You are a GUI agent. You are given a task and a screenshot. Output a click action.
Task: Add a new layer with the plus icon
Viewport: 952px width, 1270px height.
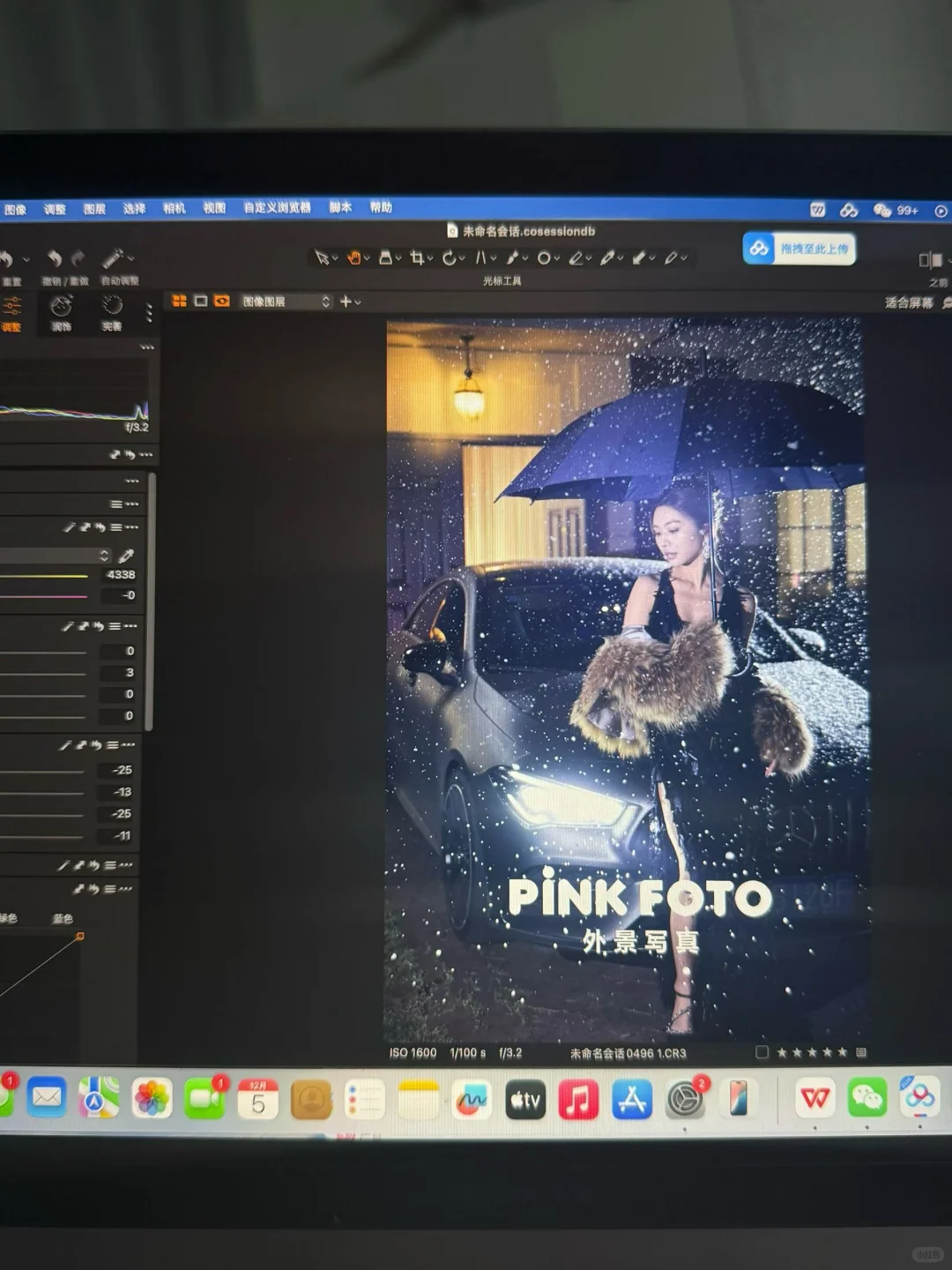(x=346, y=301)
